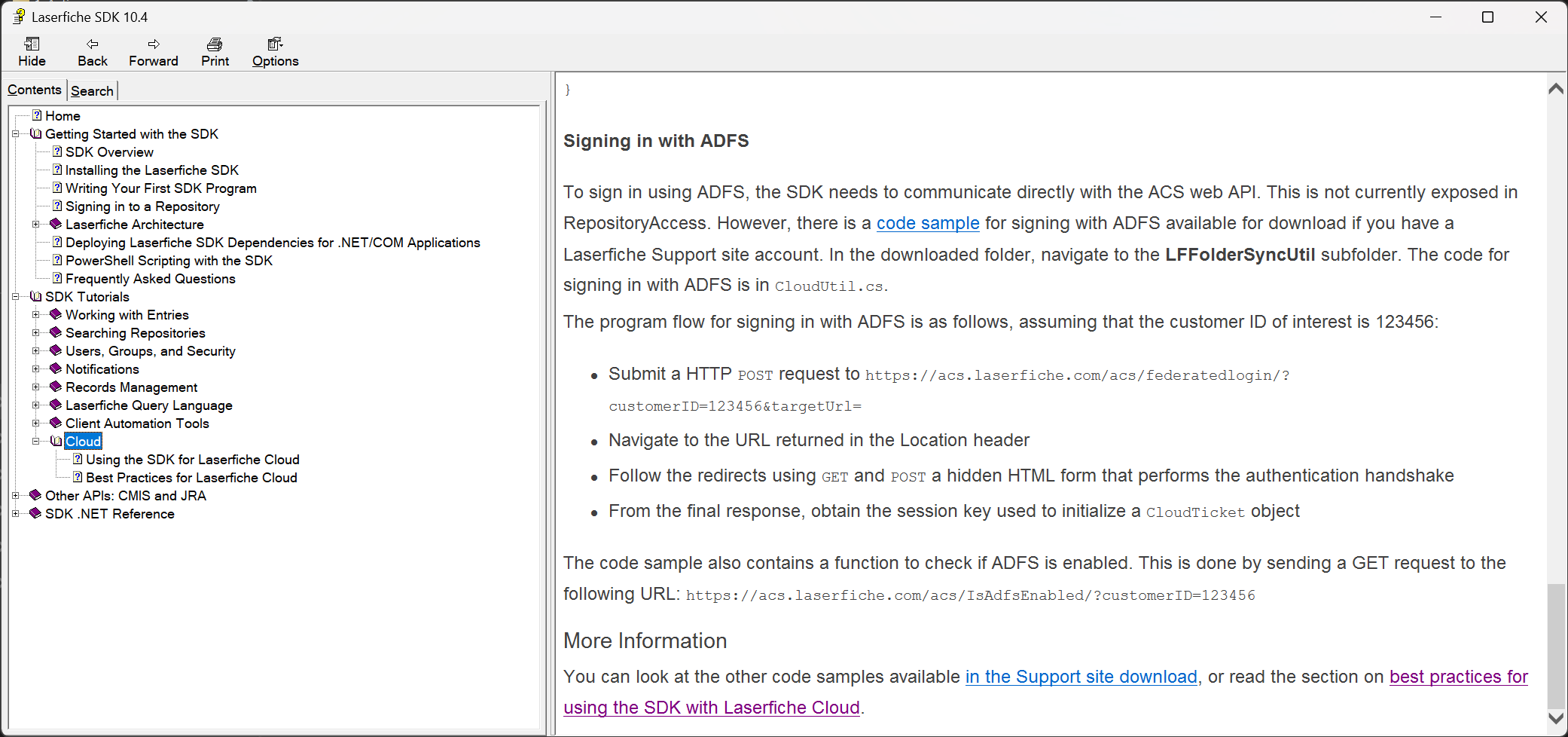Image resolution: width=1568 pixels, height=737 pixels.
Task: Click the Forward arrow icon
Action: pyautogui.click(x=154, y=44)
